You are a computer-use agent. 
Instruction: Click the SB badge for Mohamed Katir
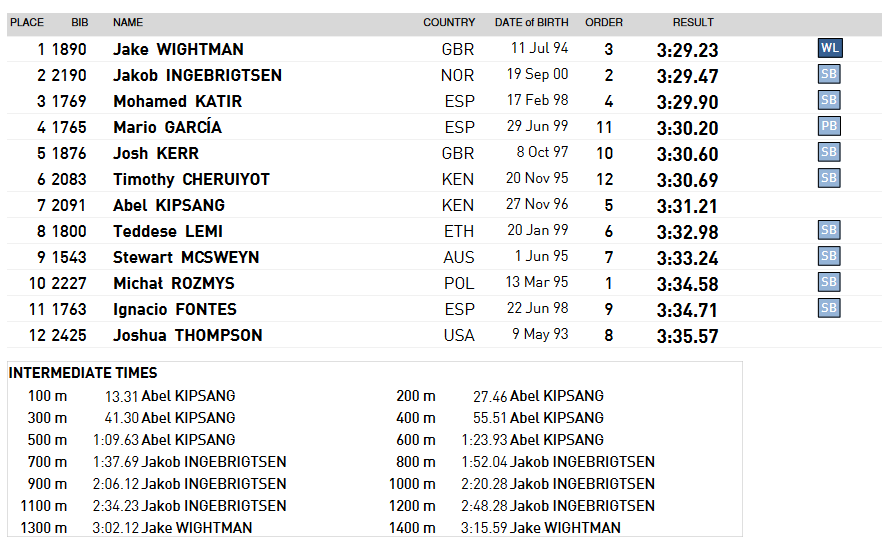tap(829, 100)
